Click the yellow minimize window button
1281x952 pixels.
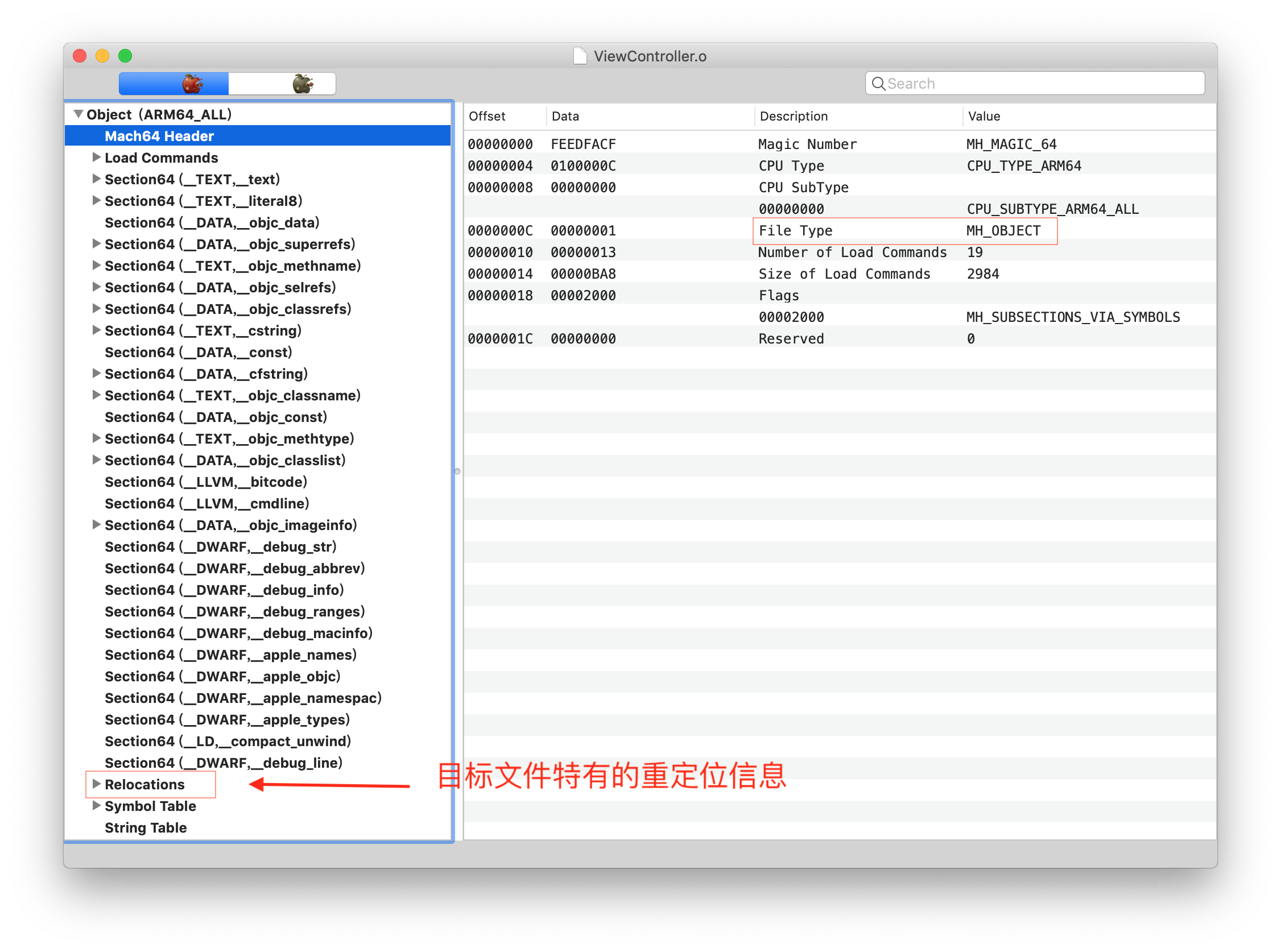[x=102, y=56]
